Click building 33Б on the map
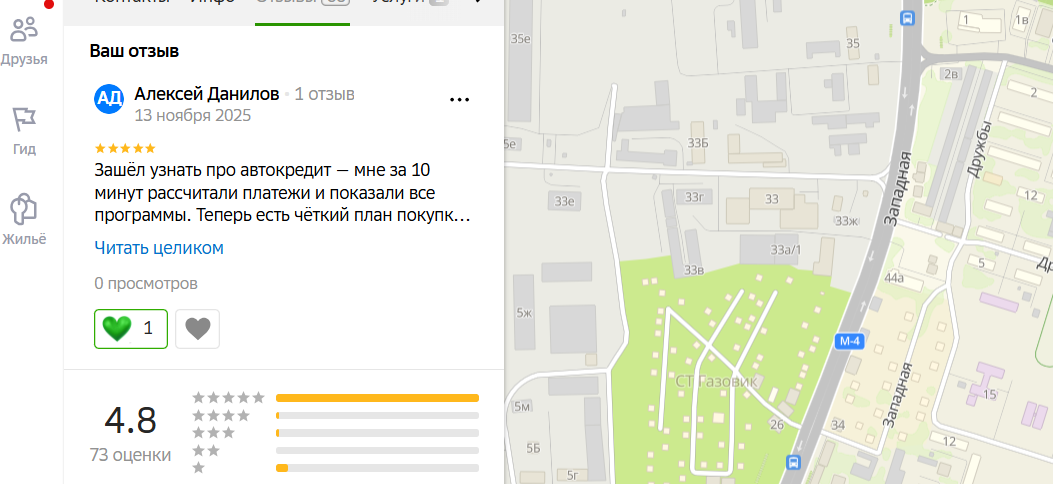Screen dimensions: 1053x484 [698, 143]
